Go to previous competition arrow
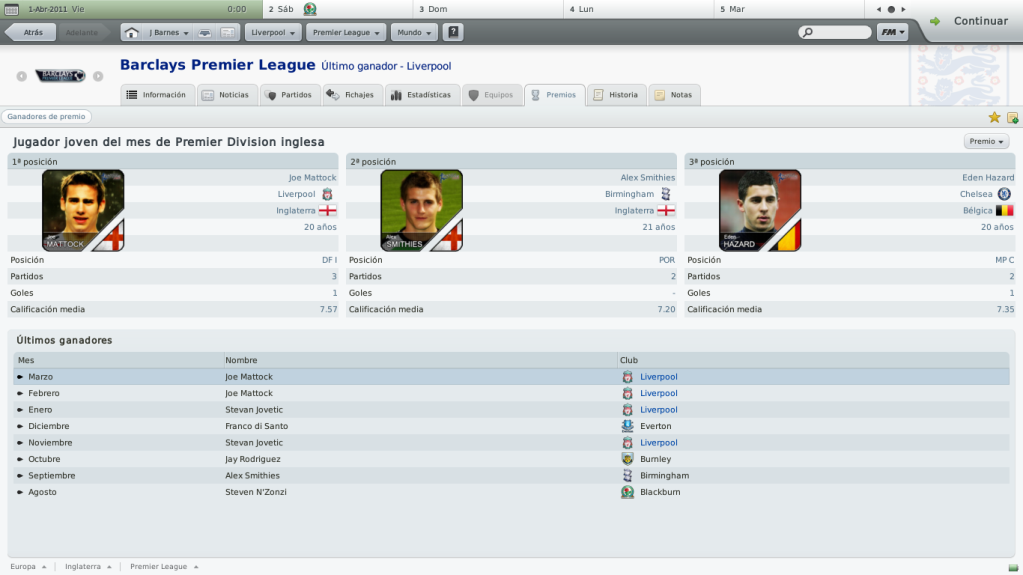The image size is (1023, 575). pyautogui.click(x=22, y=76)
